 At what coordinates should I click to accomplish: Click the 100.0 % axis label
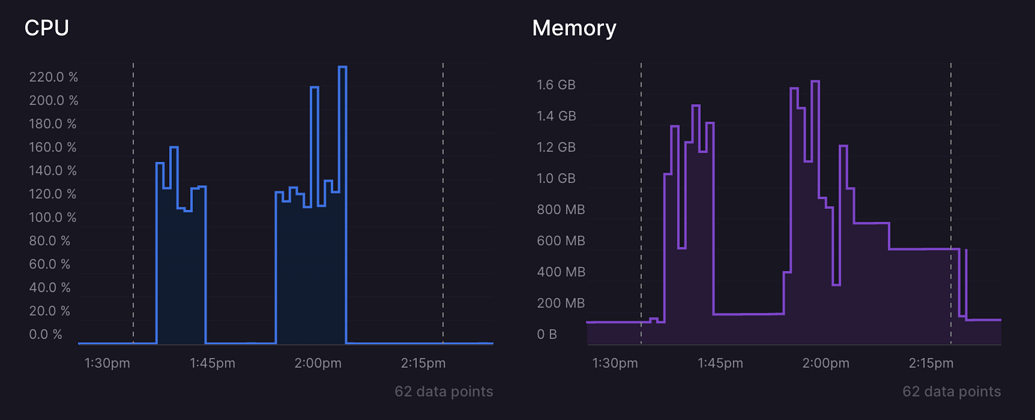pos(53,217)
